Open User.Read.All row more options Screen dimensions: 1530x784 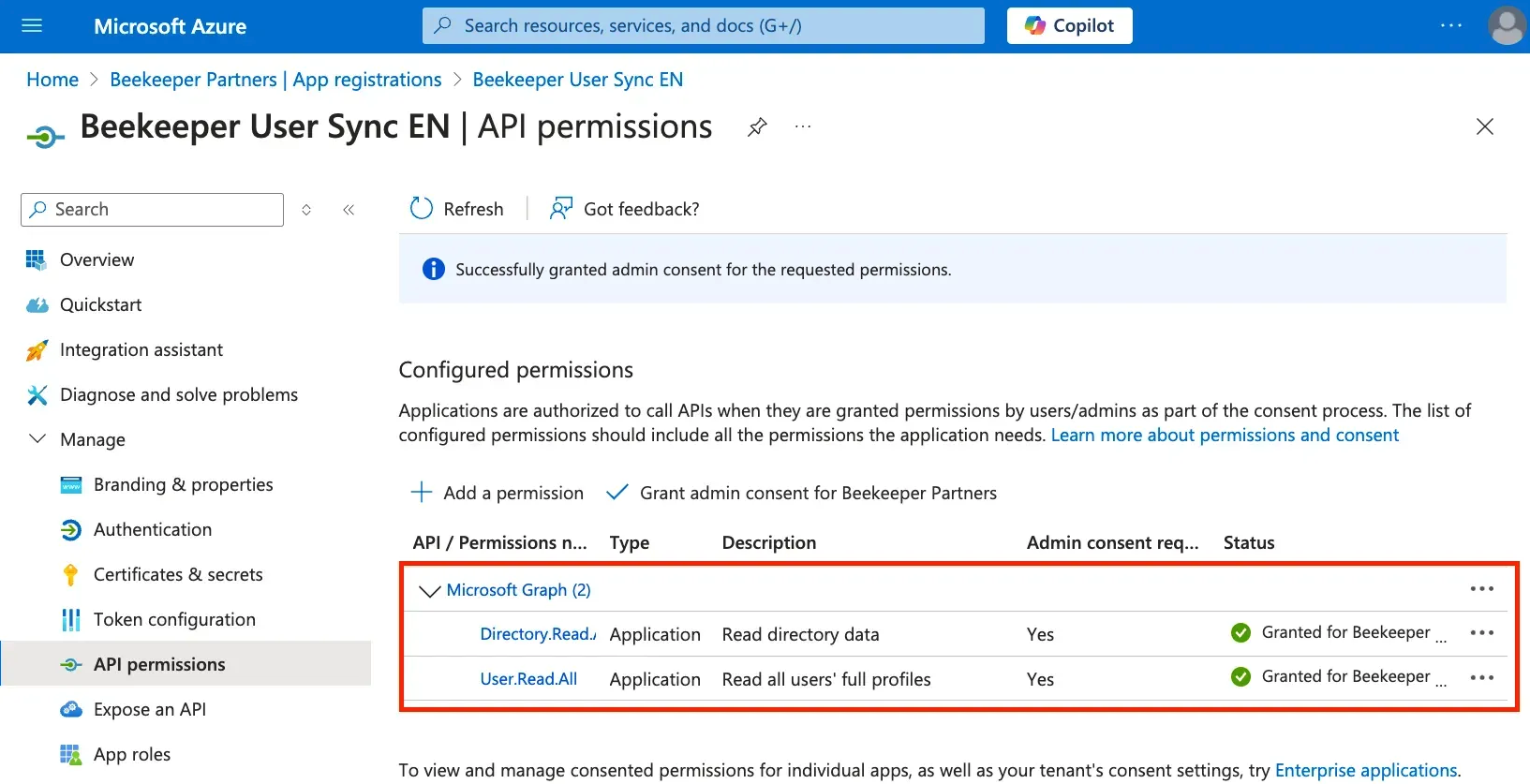[1482, 678]
